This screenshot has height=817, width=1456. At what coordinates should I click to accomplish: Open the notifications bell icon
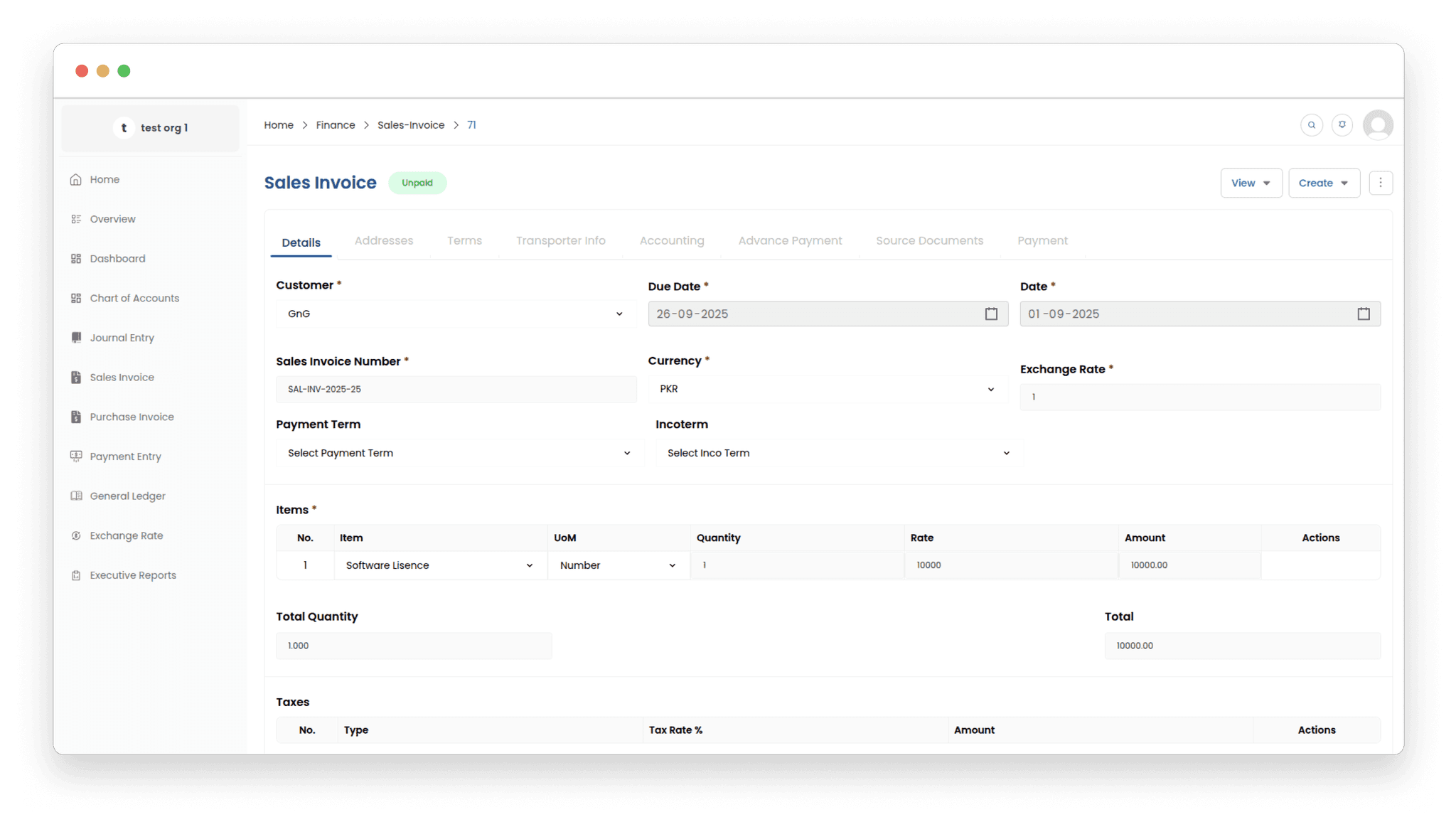click(1342, 124)
